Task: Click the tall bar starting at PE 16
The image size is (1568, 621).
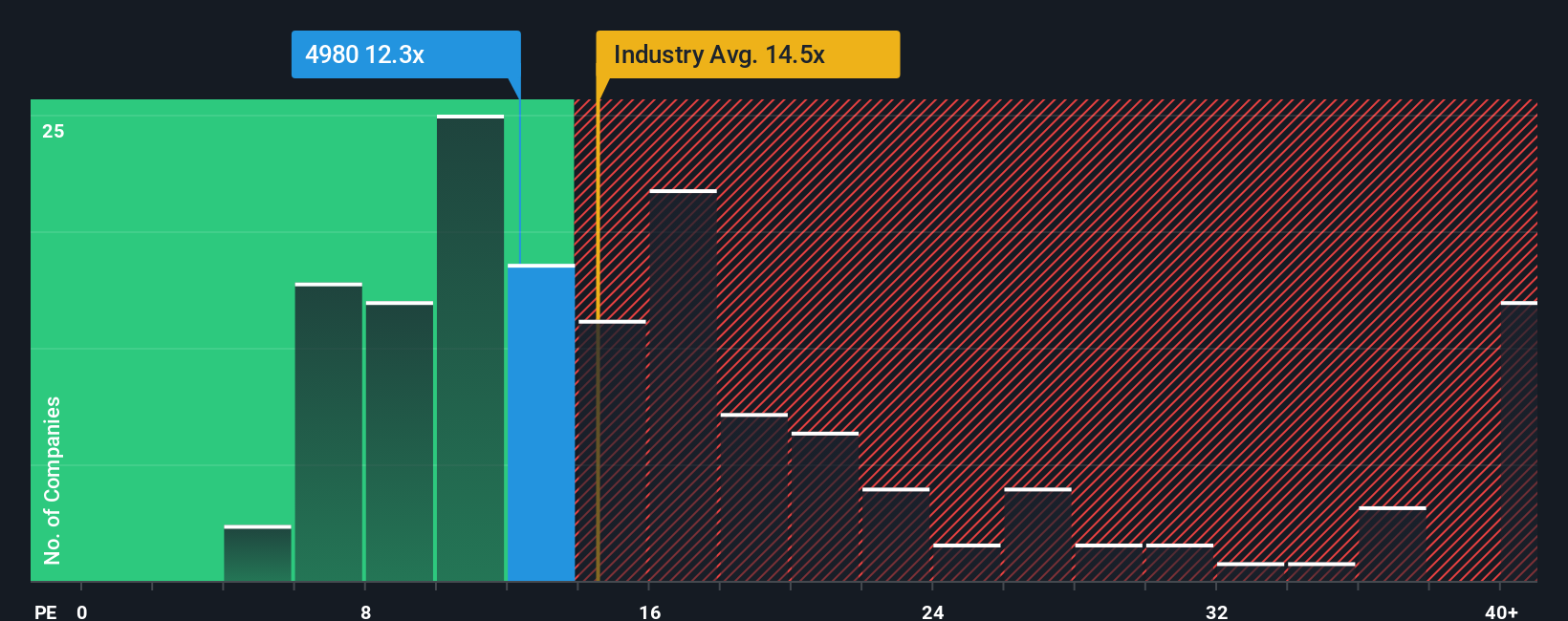Action: 683,385
